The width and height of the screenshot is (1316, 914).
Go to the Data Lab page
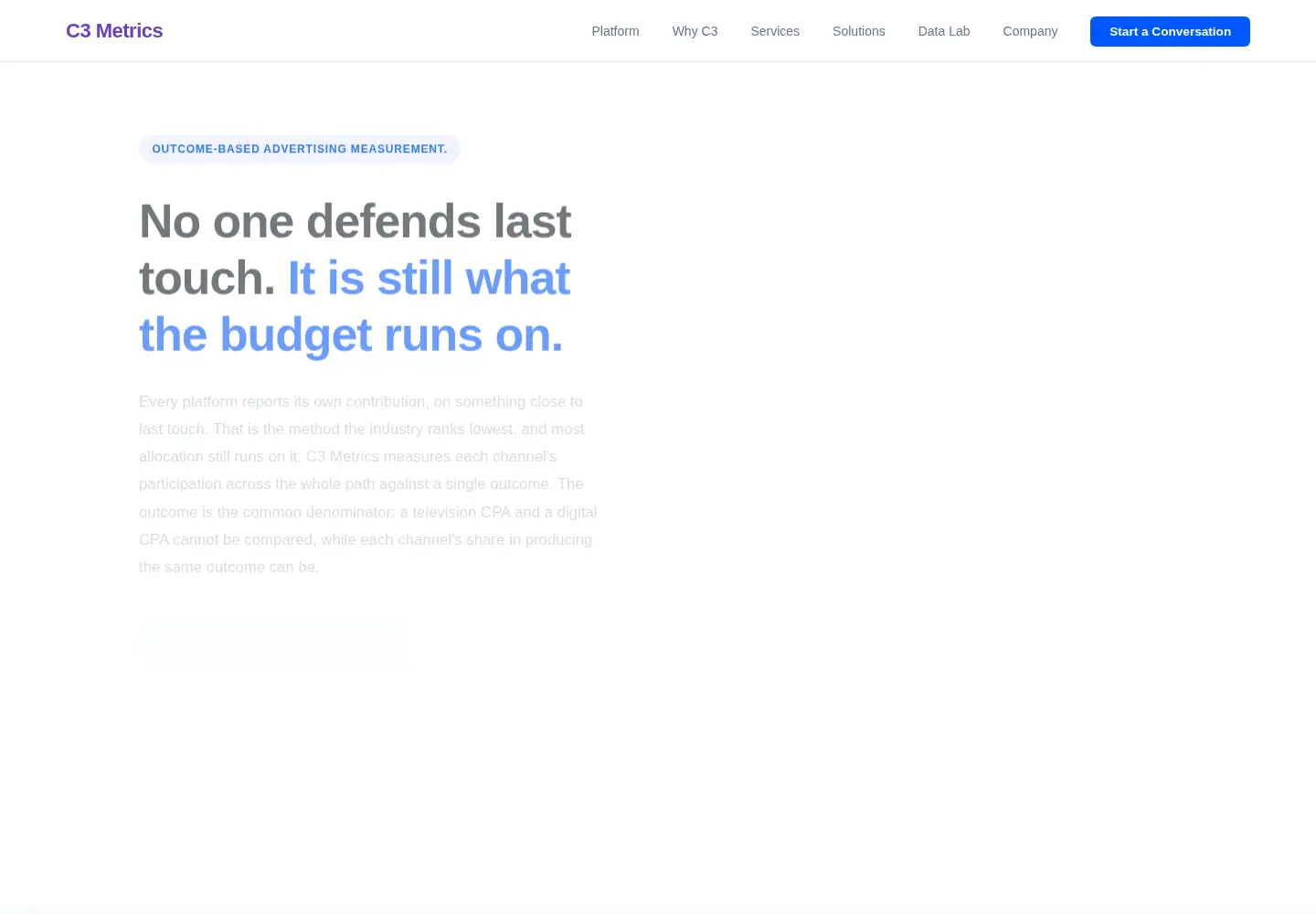tap(943, 31)
